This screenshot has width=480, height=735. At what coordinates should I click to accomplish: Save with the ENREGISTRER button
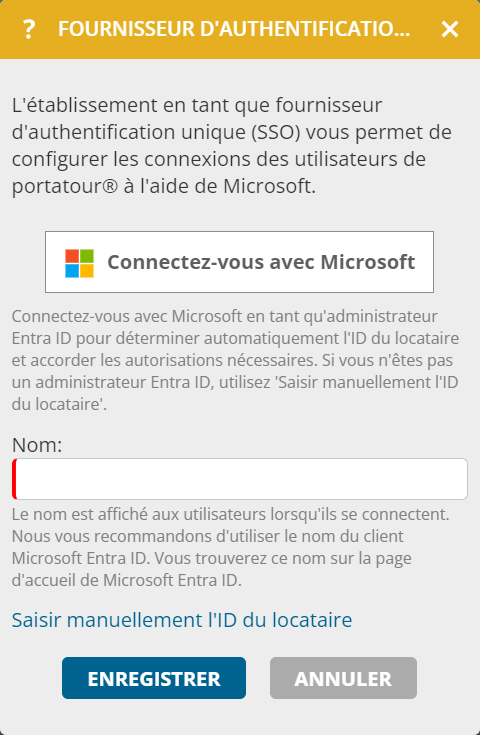click(154, 678)
